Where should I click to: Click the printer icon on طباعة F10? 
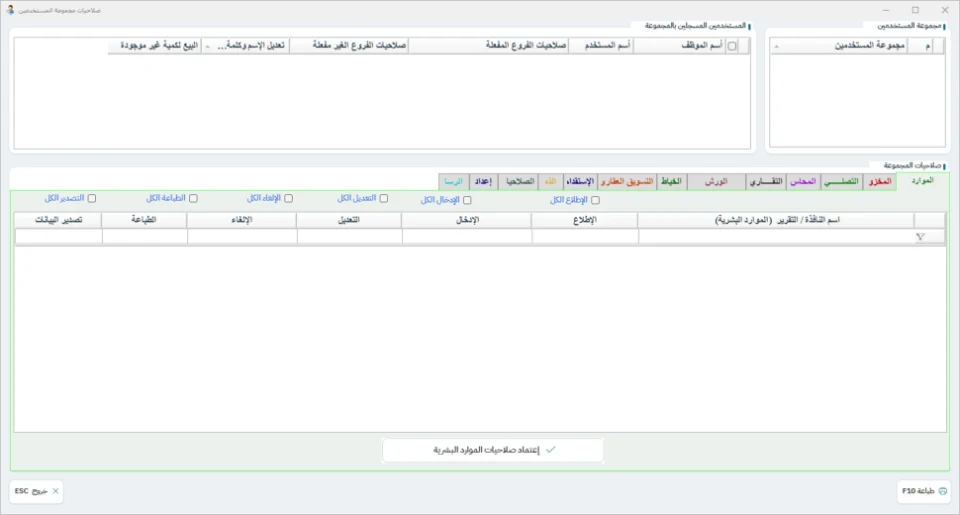pos(942,491)
